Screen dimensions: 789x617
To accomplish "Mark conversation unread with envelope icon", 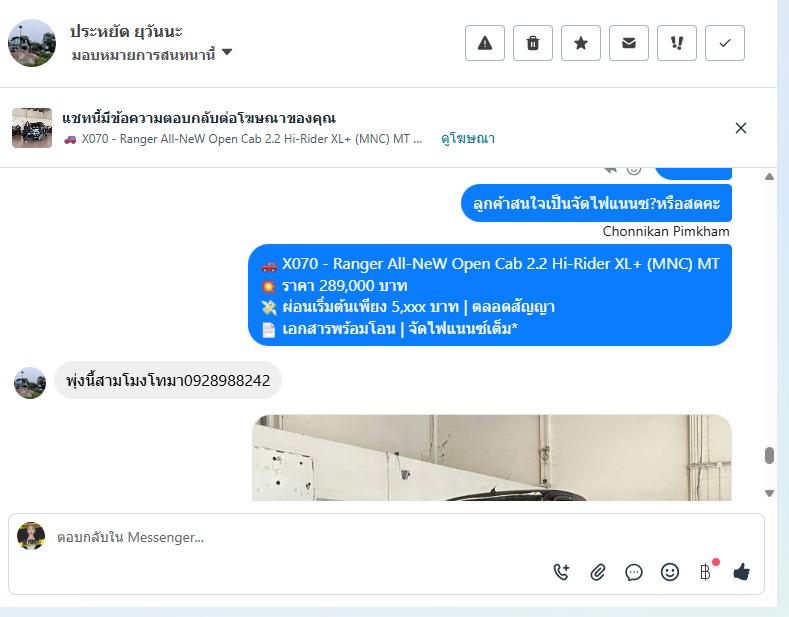I will click(629, 43).
